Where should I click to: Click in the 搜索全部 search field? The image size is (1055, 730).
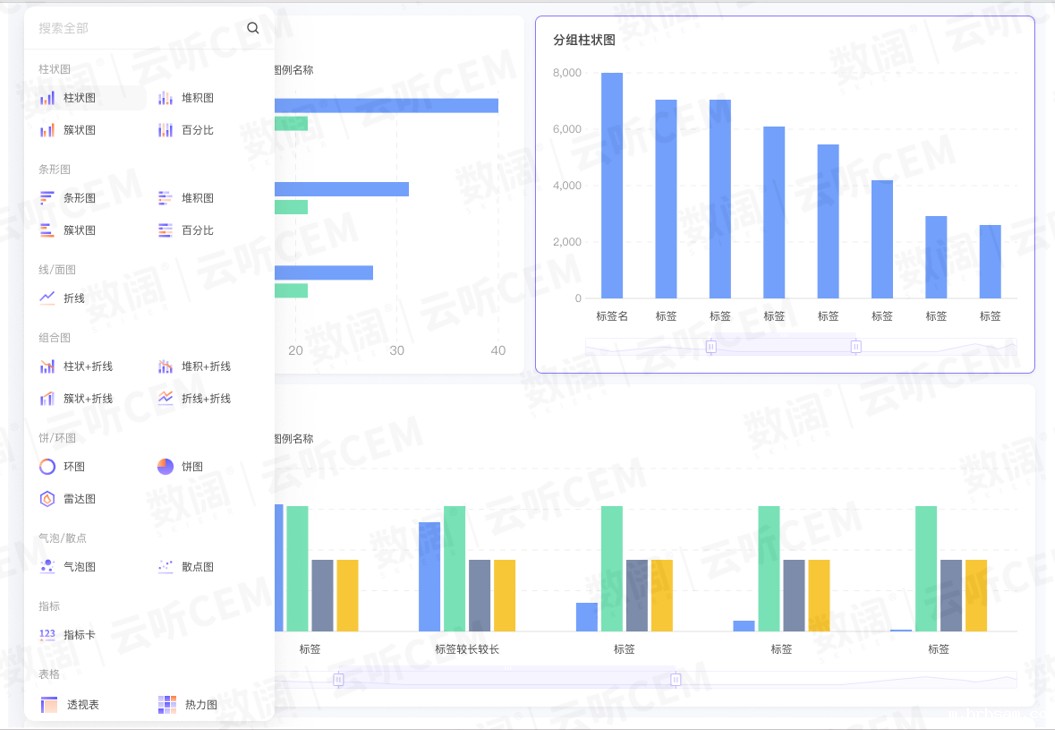(x=135, y=28)
